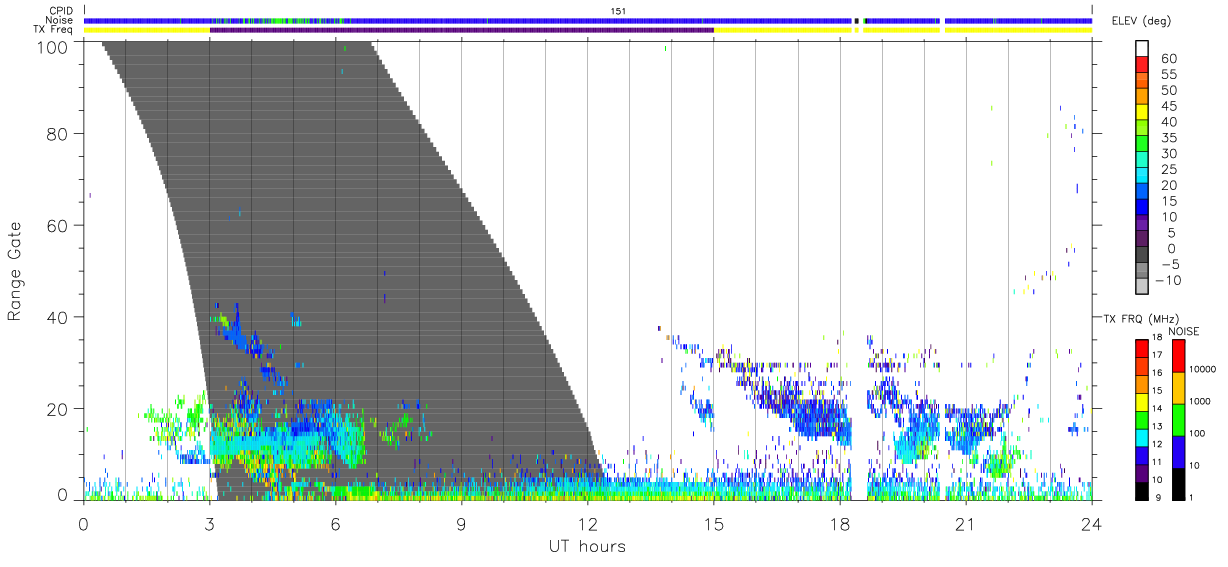Click the ELEV (deg) colorbar title
This screenshot has width=1228, height=567.
pos(1140,21)
